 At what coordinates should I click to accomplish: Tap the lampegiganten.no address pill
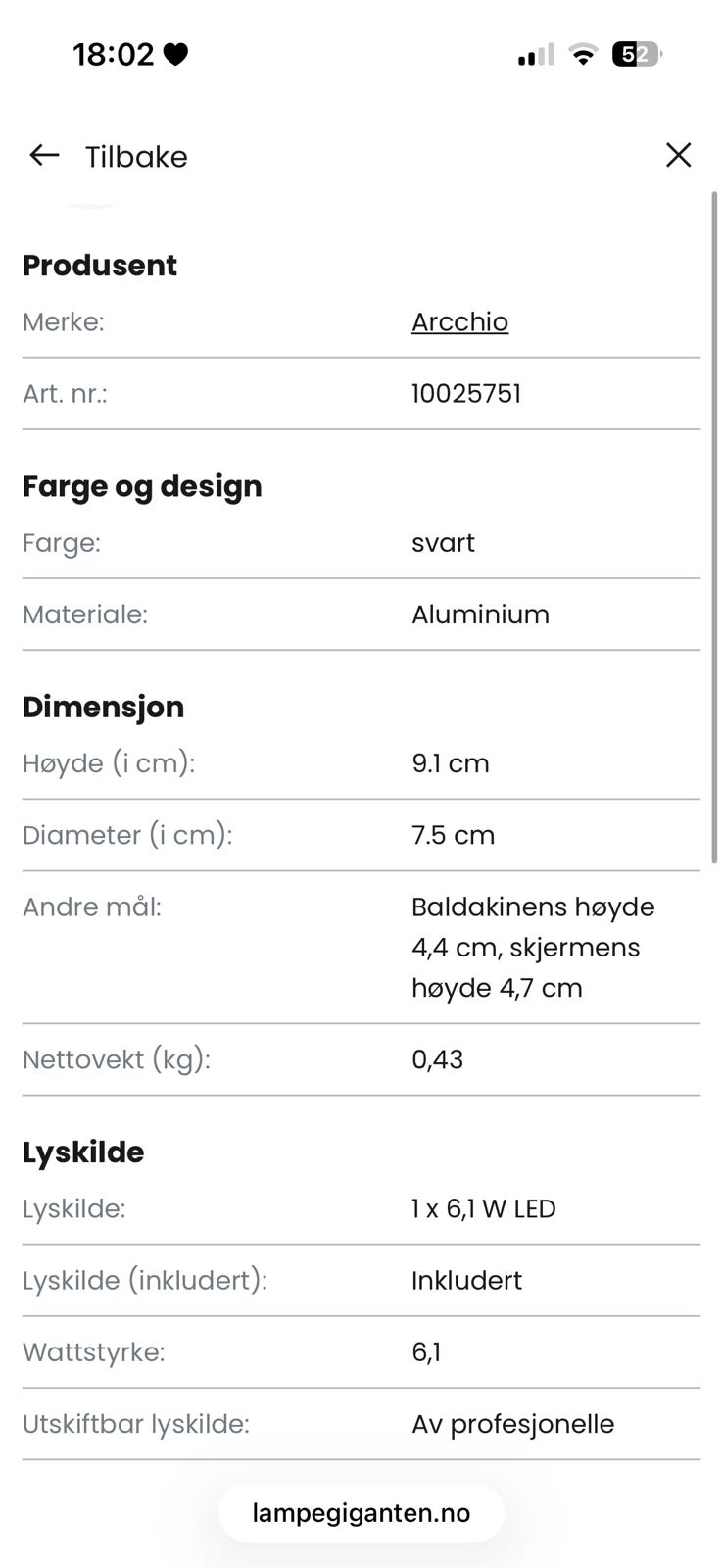(361, 1512)
